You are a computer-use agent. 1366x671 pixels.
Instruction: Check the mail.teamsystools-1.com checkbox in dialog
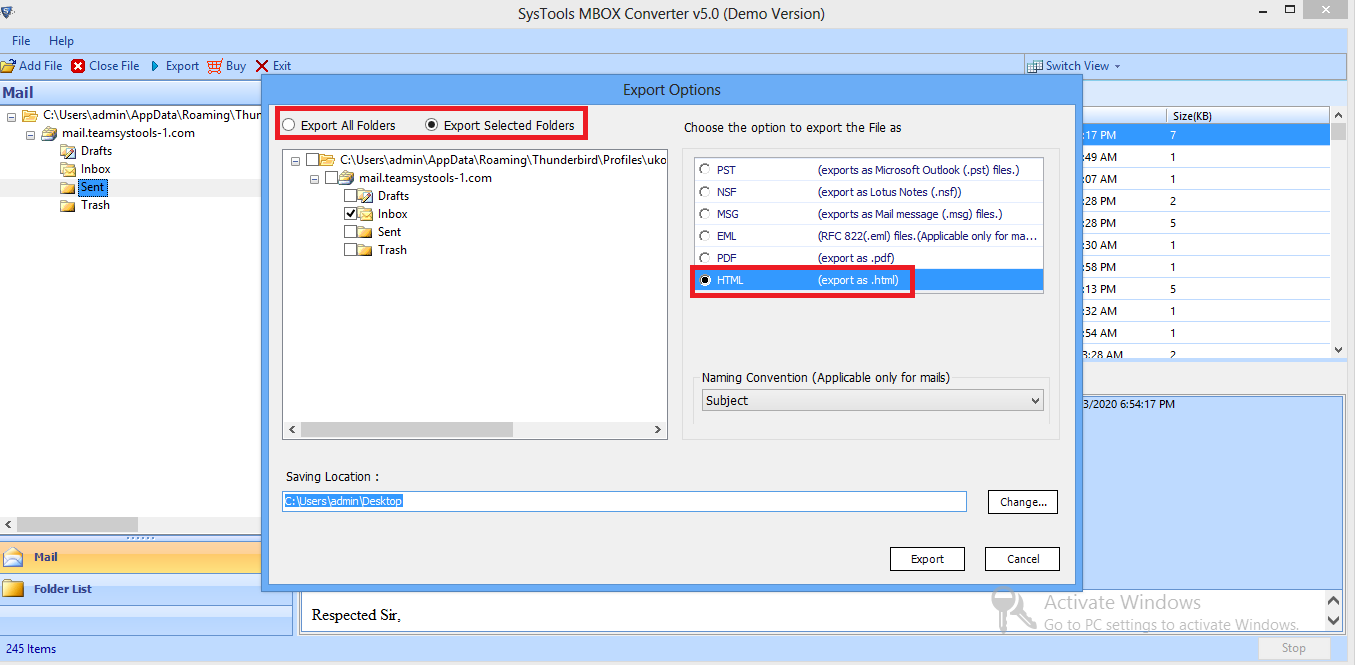(x=332, y=178)
